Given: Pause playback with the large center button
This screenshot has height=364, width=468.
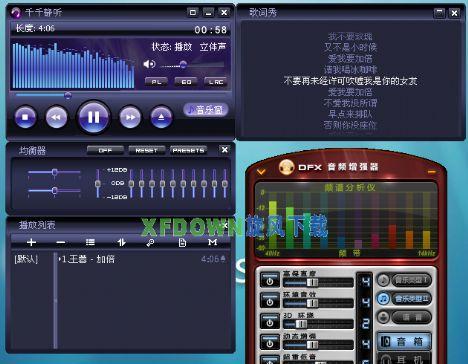Looking at the screenshot, I should [x=93, y=117].
